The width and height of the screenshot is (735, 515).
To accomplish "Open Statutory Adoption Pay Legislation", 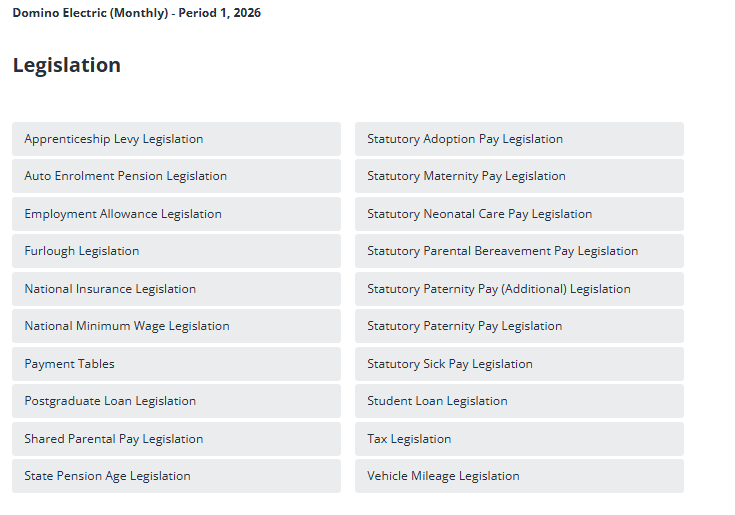I will click(x=465, y=139).
